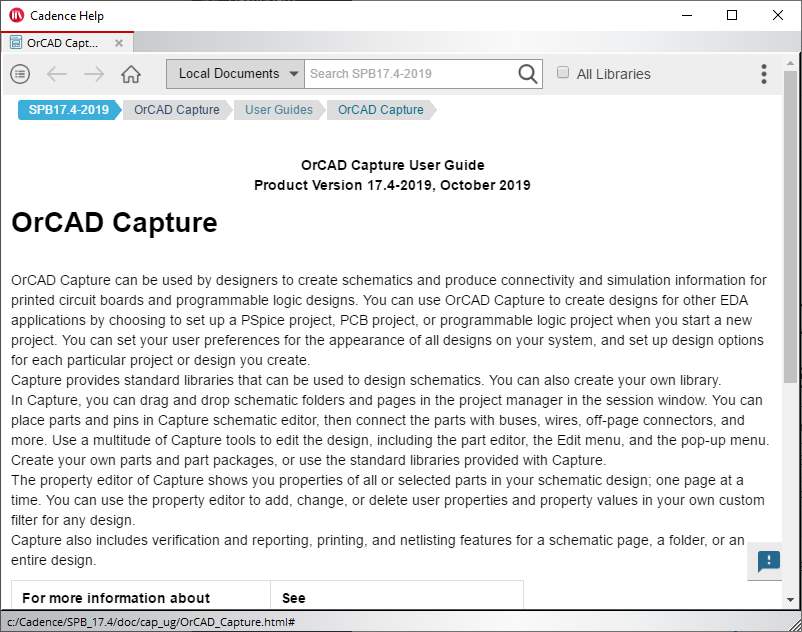Viewport: 802px width, 632px height.
Task: Go to SPB17.4-2019 breadcrumb
Action: click(x=69, y=110)
